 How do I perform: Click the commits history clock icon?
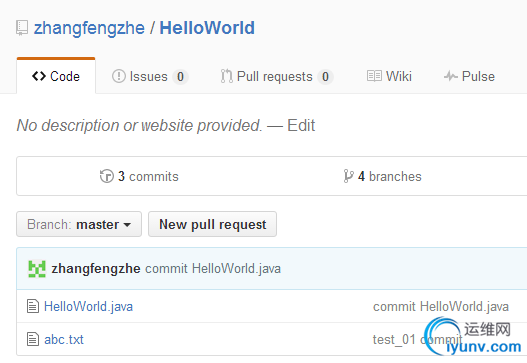pos(107,176)
